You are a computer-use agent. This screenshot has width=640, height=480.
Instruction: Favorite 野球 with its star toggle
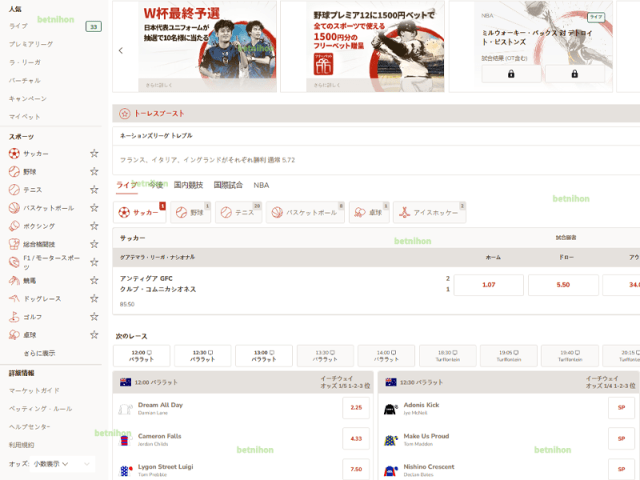94,171
